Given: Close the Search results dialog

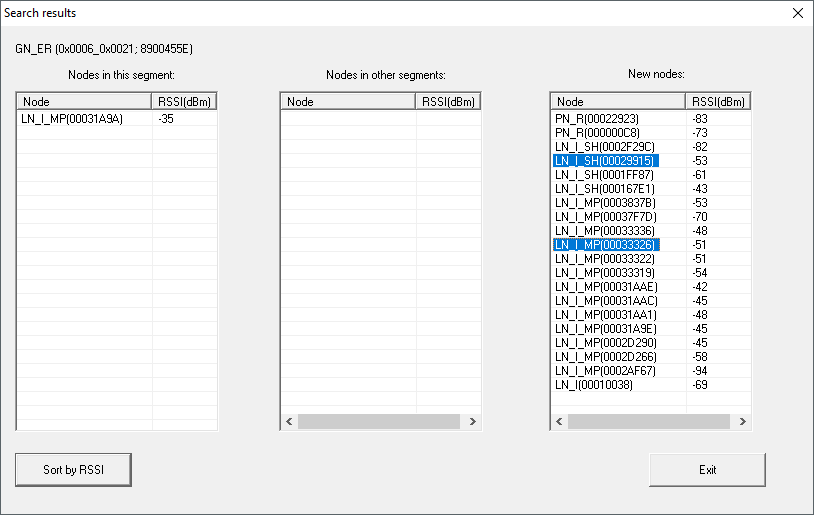Looking at the screenshot, I should point(797,13).
